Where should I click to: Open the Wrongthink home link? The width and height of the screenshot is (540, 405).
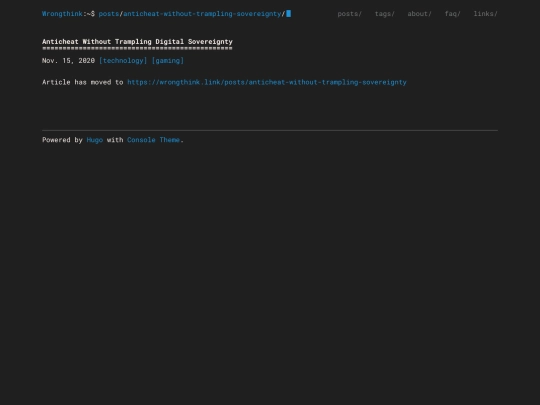[62, 14]
